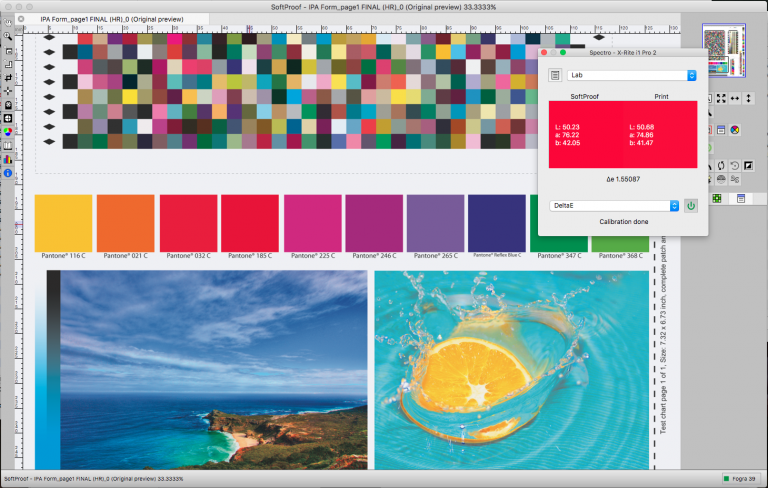
Task: Click the green grid icon
Action: tap(717, 198)
